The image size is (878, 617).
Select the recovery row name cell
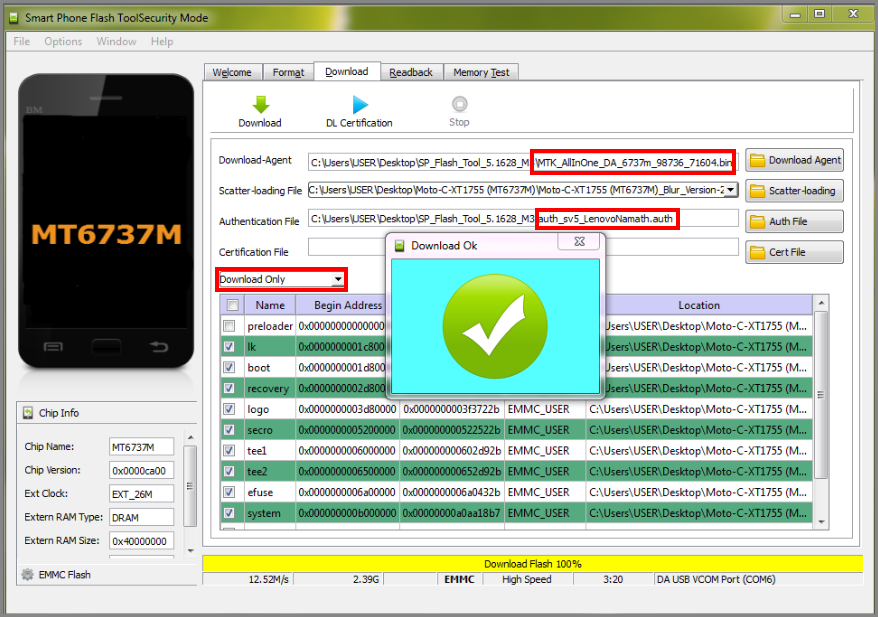click(x=270, y=388)
